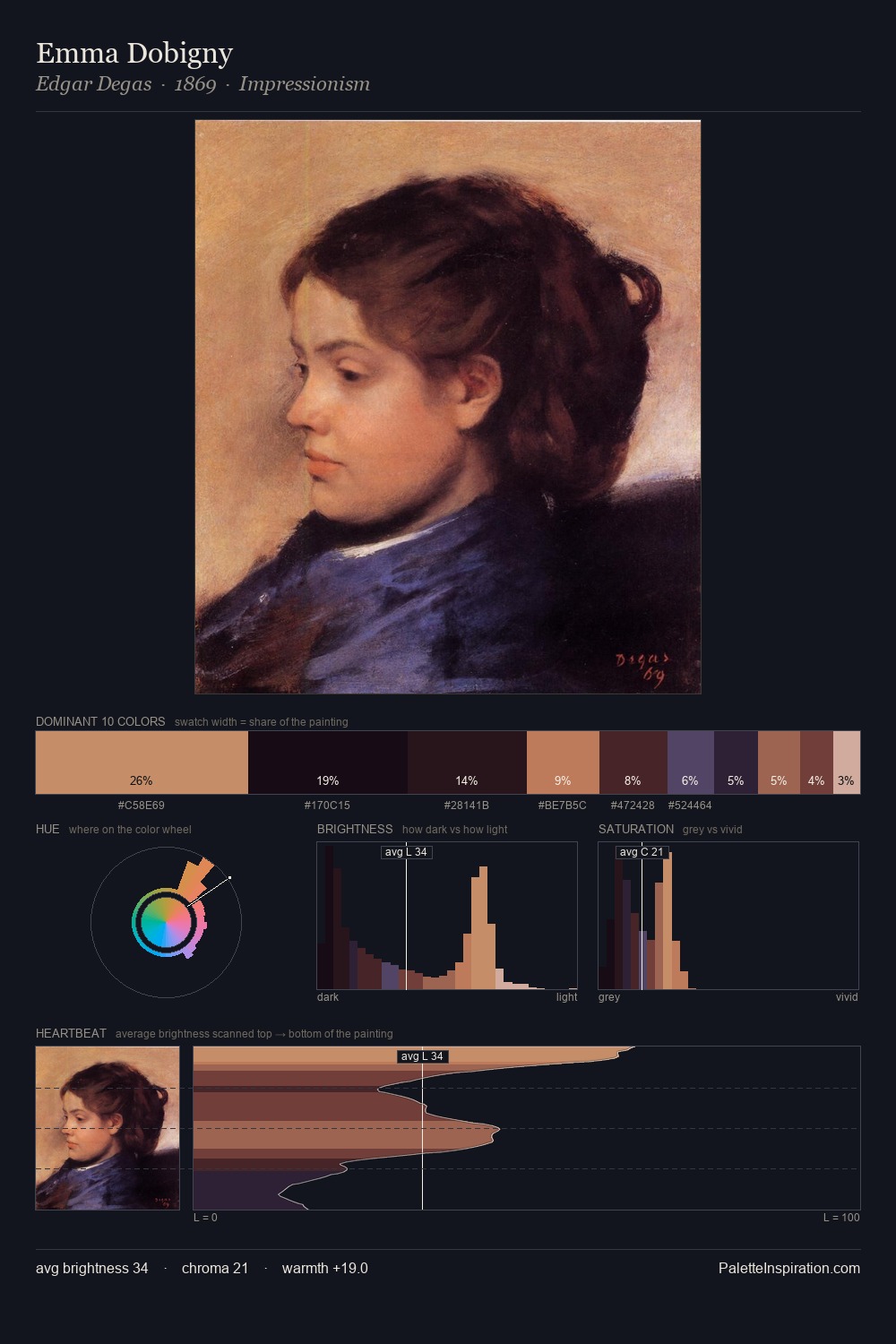Click 'how dark vs how light' caption
The width and height of the screenshot is (896, 1344).
coord(455,830)
